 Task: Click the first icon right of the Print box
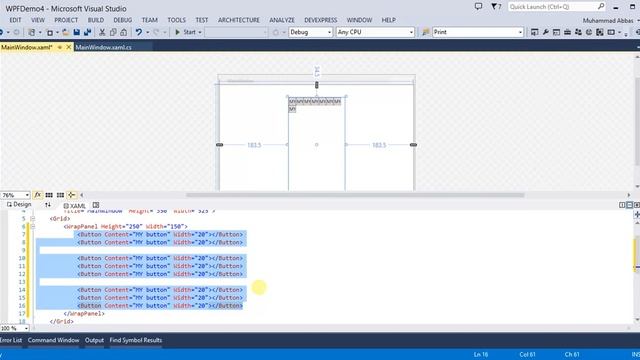coord(534,32)
